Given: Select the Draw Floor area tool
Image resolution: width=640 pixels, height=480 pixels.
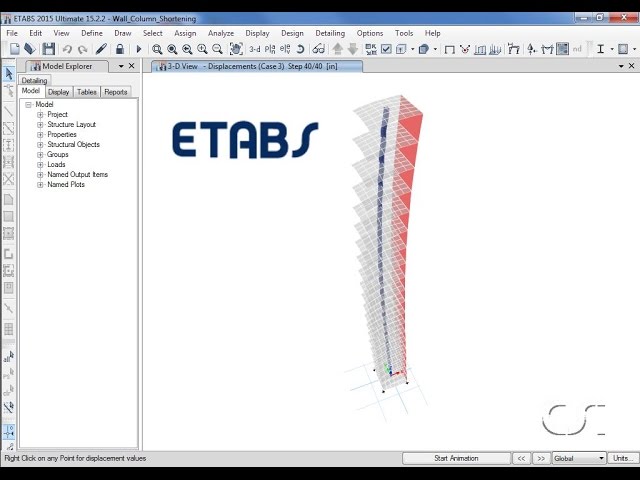Looking at the screenshot, I should coord(9,200).
